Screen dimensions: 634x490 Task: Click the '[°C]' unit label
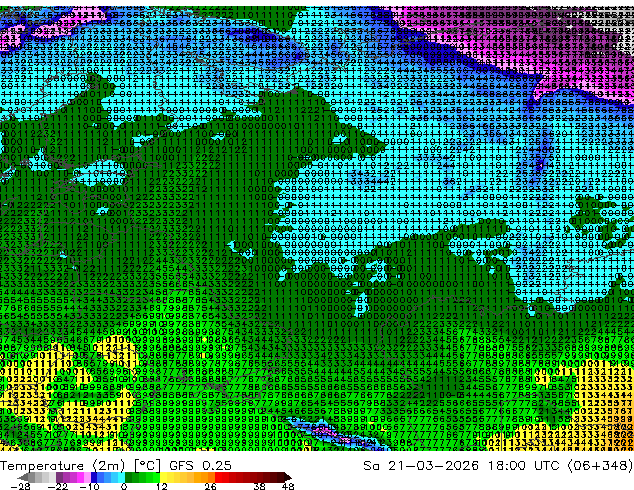(148, 466)
